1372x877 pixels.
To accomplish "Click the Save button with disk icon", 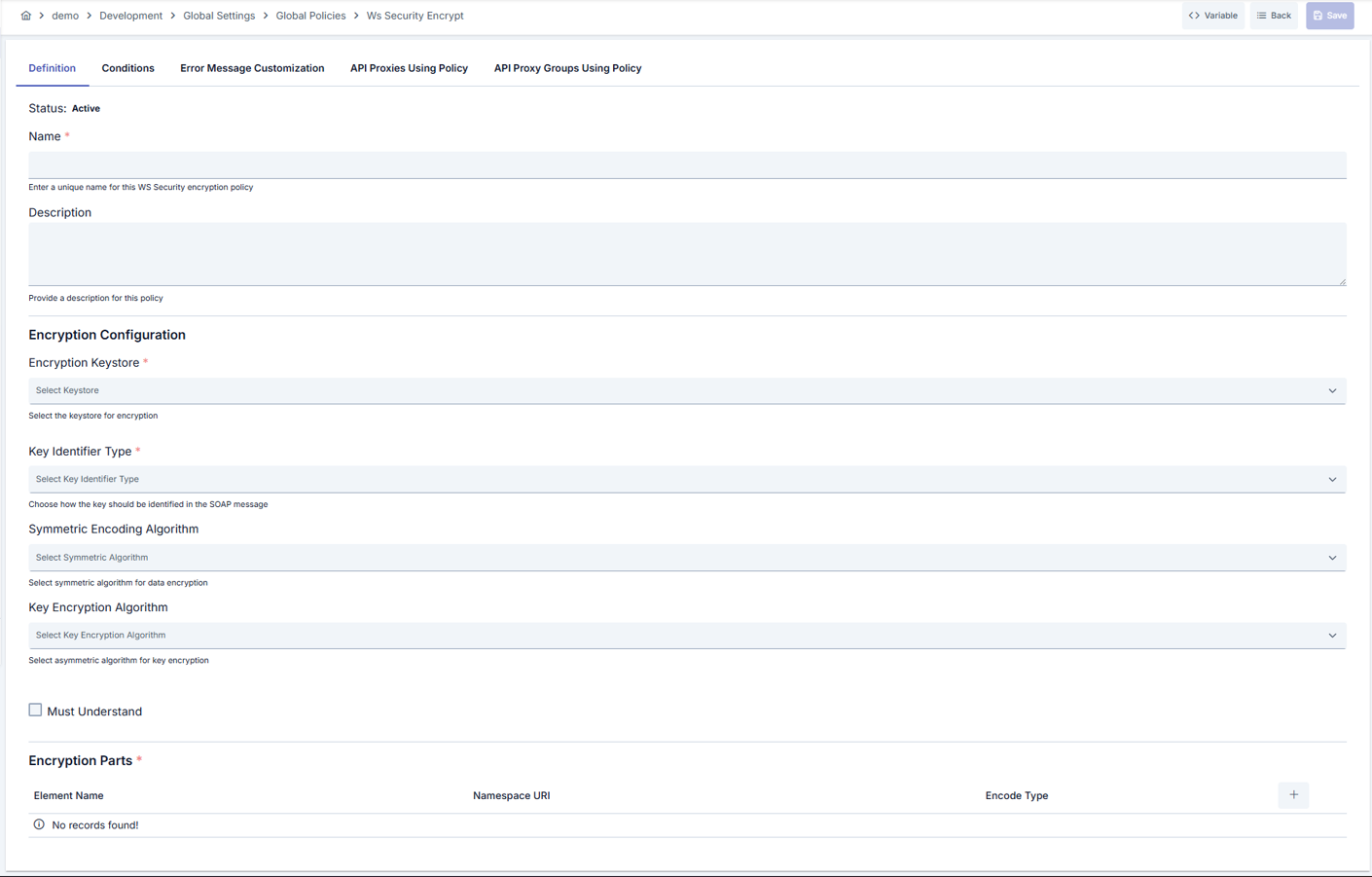I will click(x=1329, y=16).
